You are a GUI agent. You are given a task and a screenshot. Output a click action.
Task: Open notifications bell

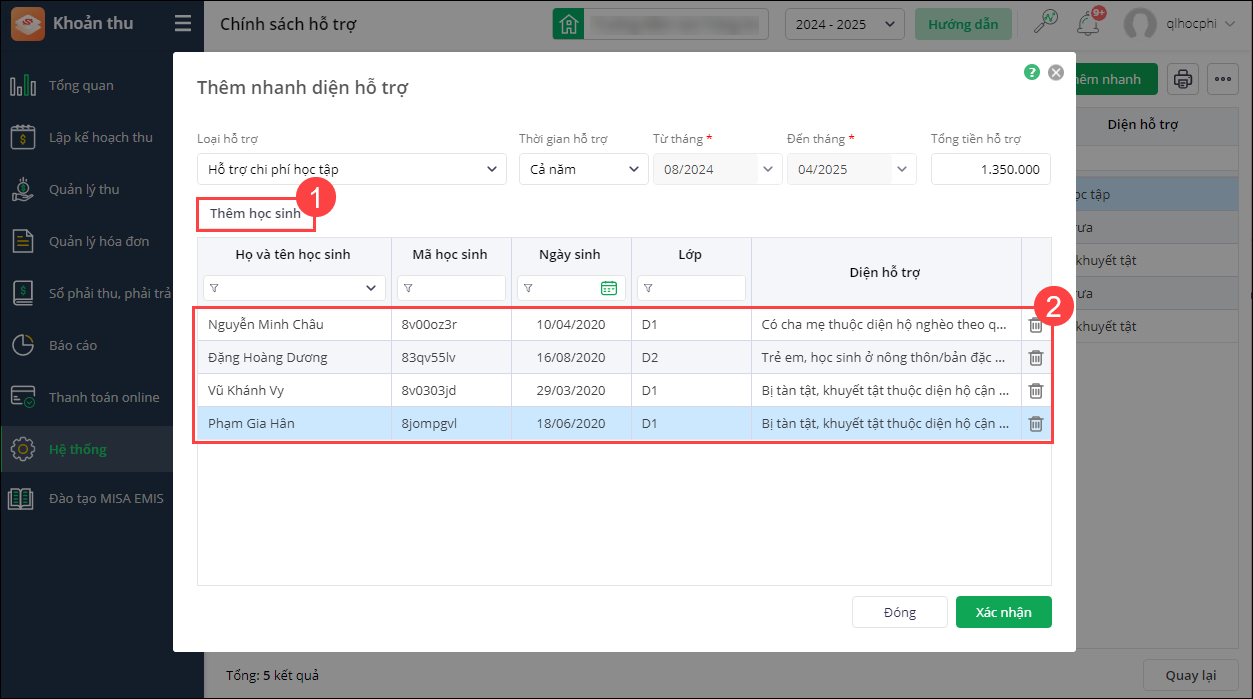click(x=1088, y=23)
